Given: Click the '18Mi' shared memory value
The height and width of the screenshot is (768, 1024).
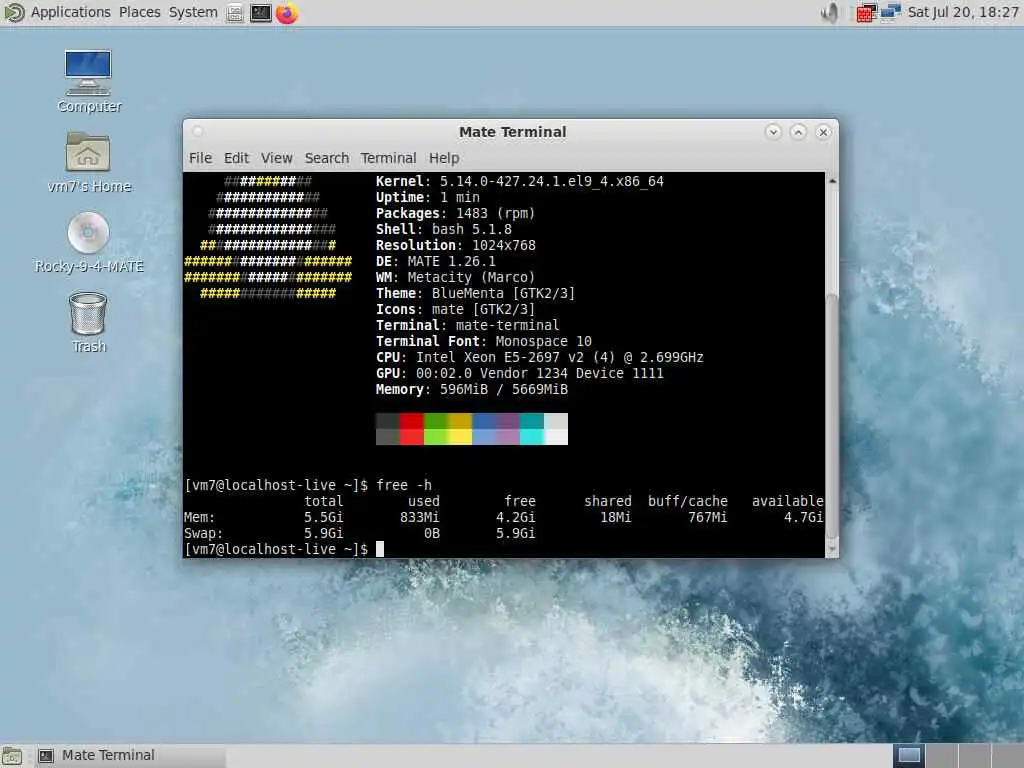Looking at the screenshot, I should point(616,517).
